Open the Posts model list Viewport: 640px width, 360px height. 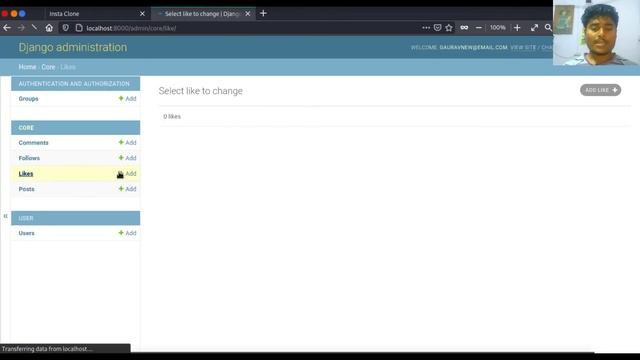pyautogui.click(x=27, y=189)
